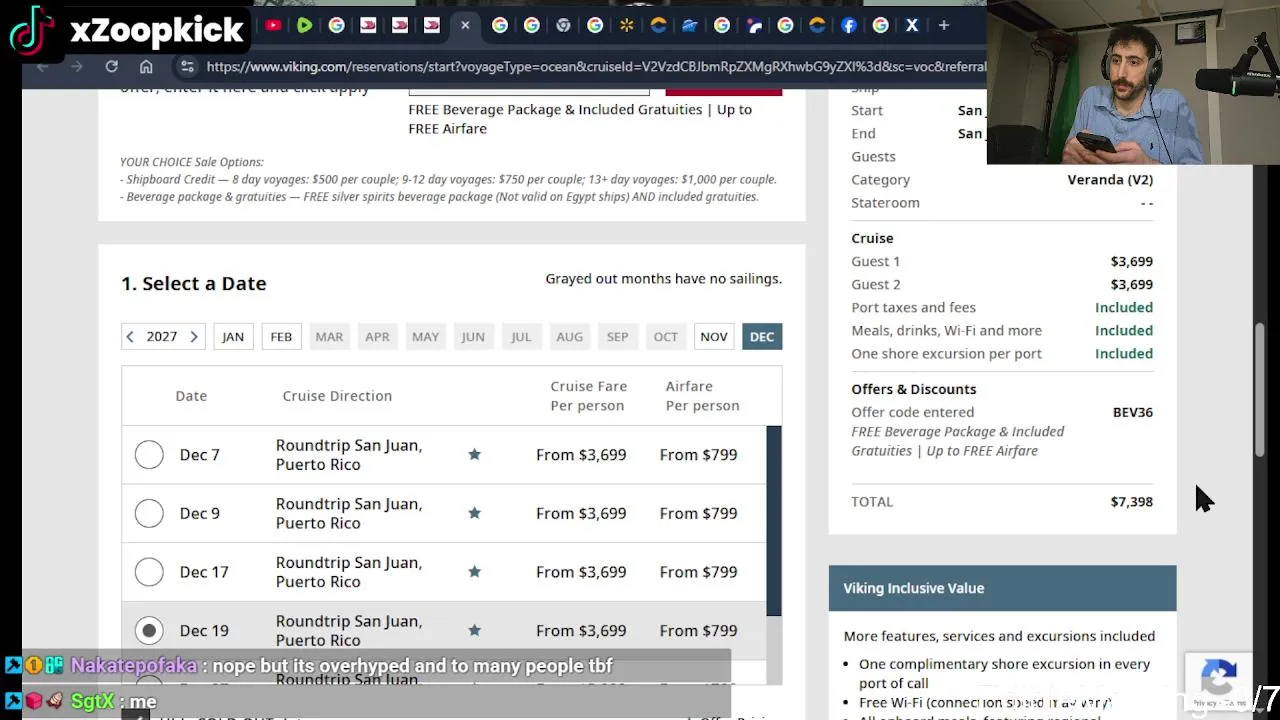This screenshot has height=720, width=1280.
Task: Open the X (Twitter) tab
Action: (x=912, y=25)
